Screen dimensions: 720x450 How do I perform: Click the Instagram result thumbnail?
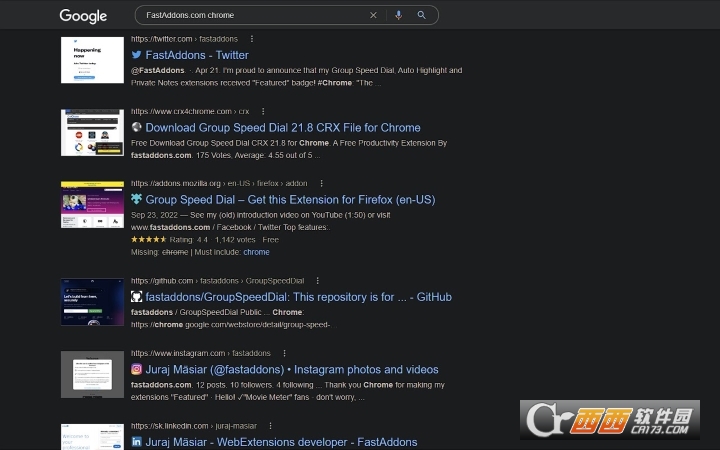click(x=92, y=375)
